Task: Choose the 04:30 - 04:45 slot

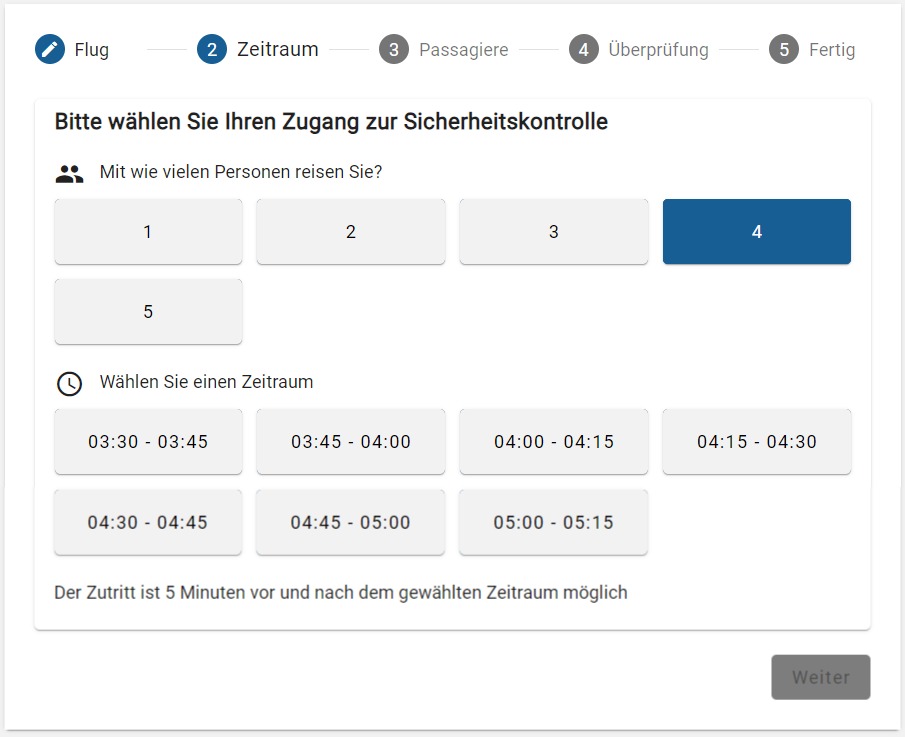Action: click(148, 522)
